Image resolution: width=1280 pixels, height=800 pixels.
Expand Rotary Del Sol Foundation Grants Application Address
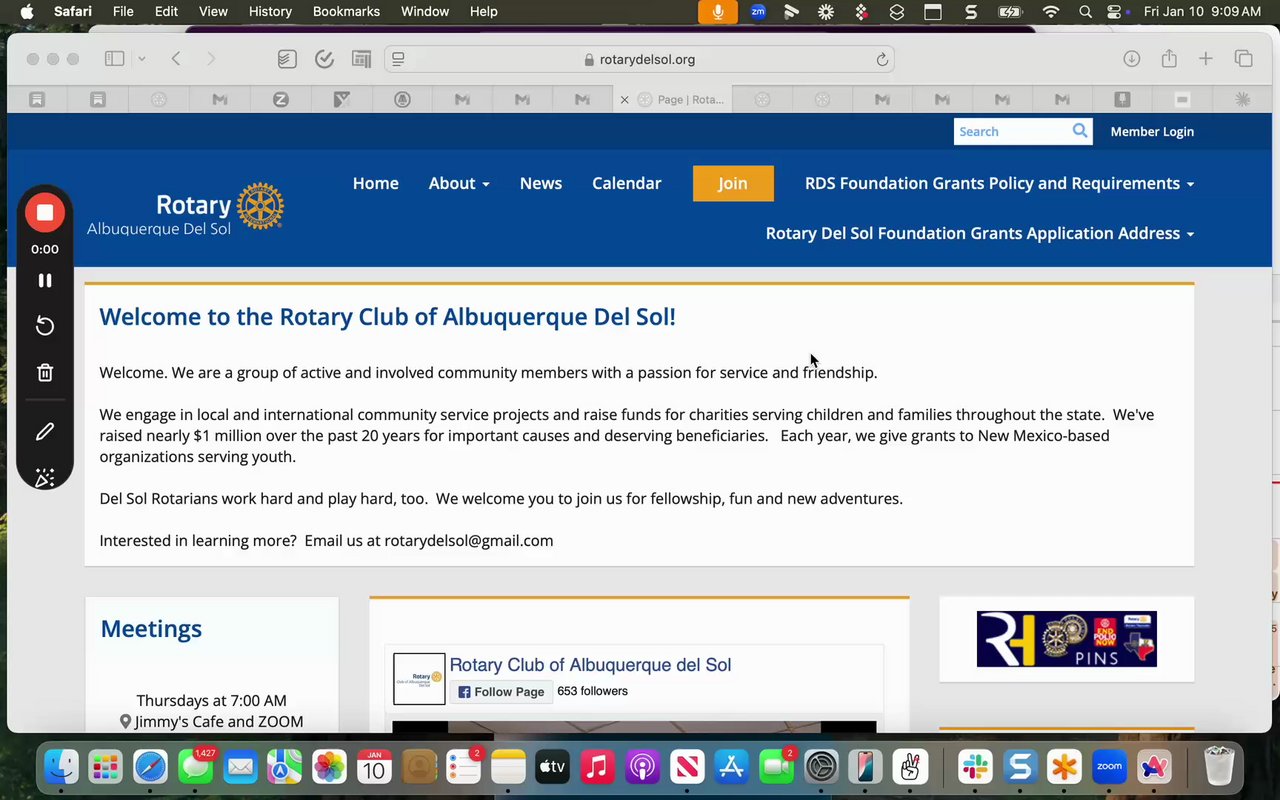coord(980,233)
